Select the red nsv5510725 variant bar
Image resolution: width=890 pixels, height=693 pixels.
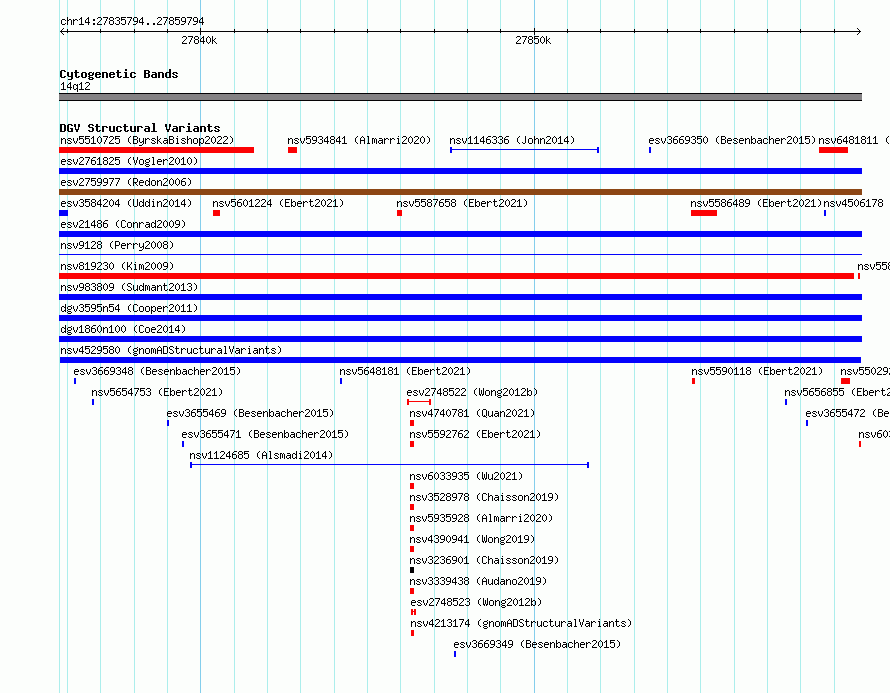pos(157,150)
